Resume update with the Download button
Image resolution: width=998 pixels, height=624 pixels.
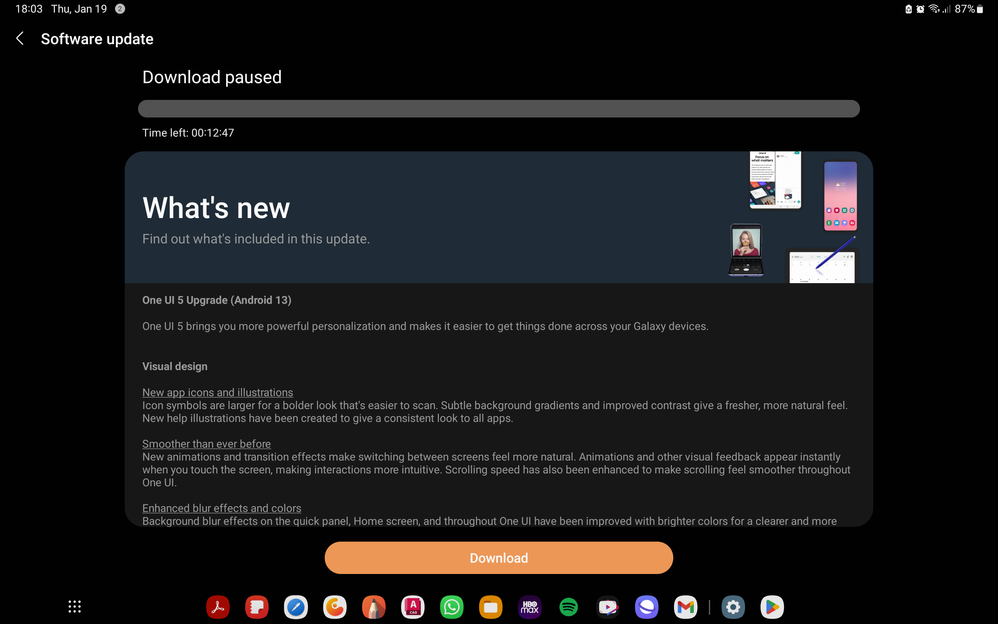(x=498, y=558)
